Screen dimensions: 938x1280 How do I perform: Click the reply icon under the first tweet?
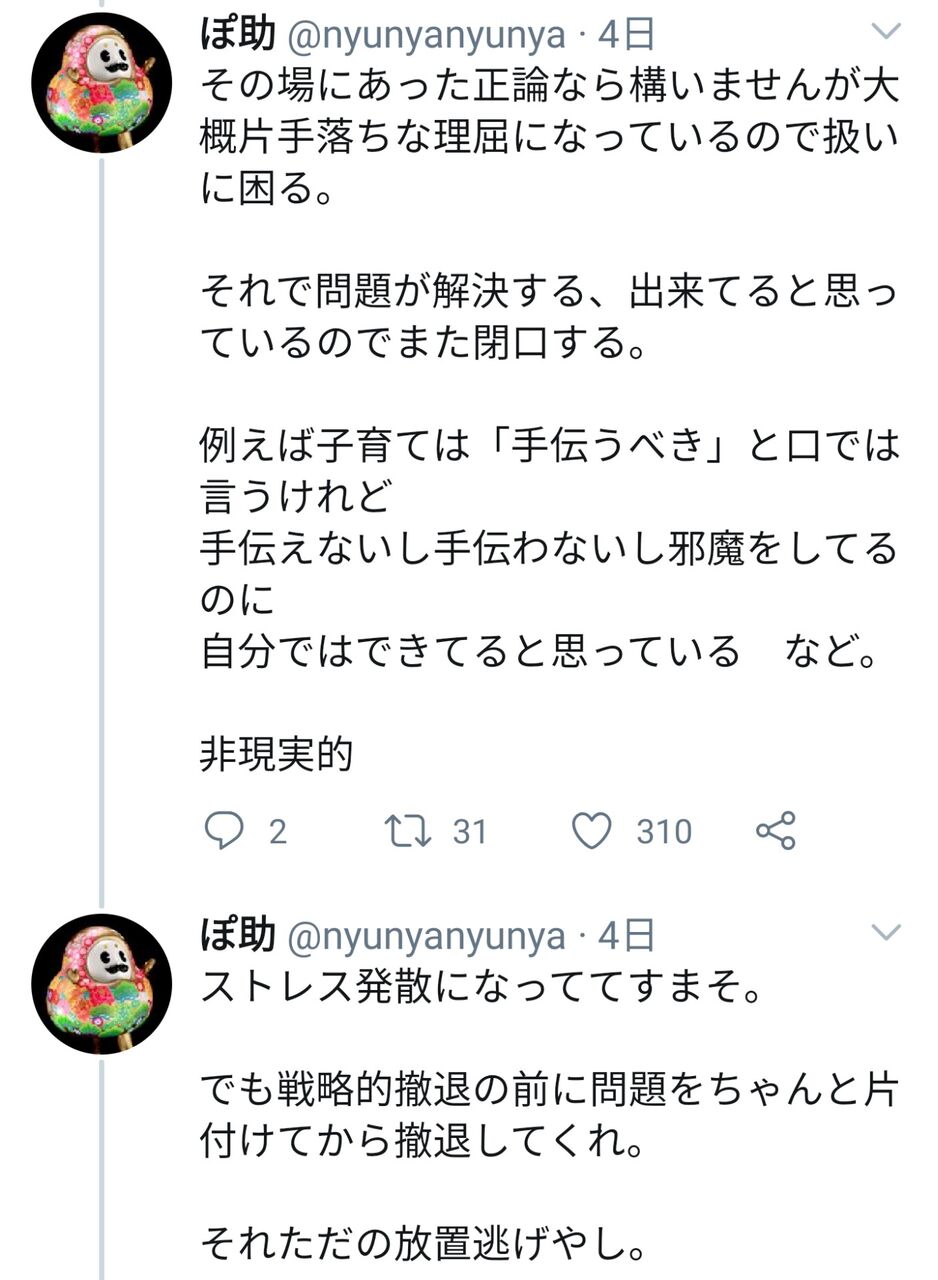point(224,831)
